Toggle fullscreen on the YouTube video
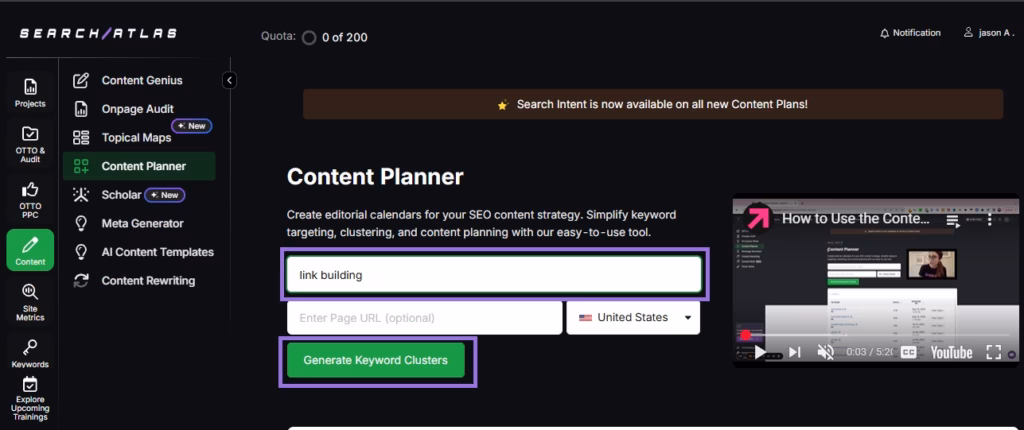The width and height of the screenshot is (1024, 430). 993,352
